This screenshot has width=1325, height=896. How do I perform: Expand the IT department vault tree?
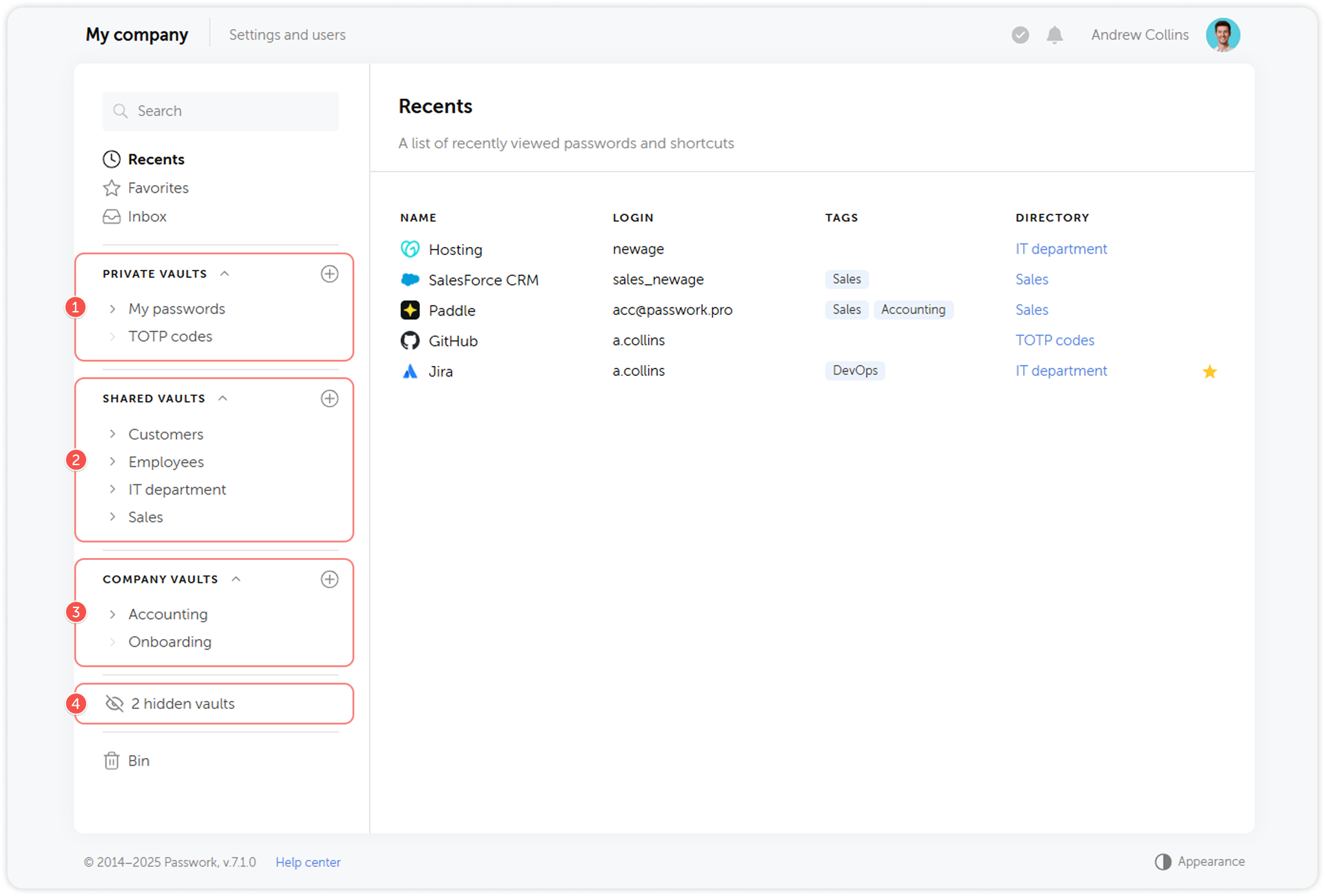113,489
